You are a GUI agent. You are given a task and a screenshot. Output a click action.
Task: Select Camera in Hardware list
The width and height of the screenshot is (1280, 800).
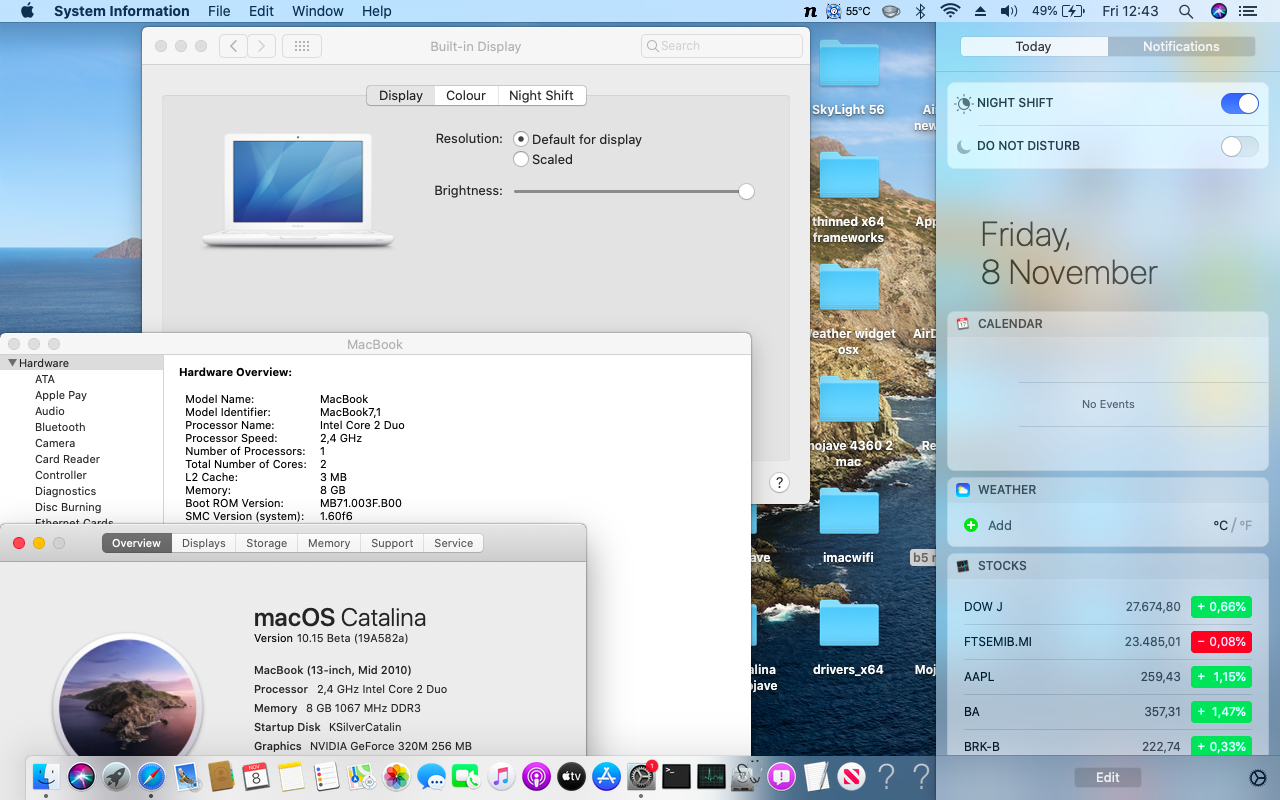55,443
